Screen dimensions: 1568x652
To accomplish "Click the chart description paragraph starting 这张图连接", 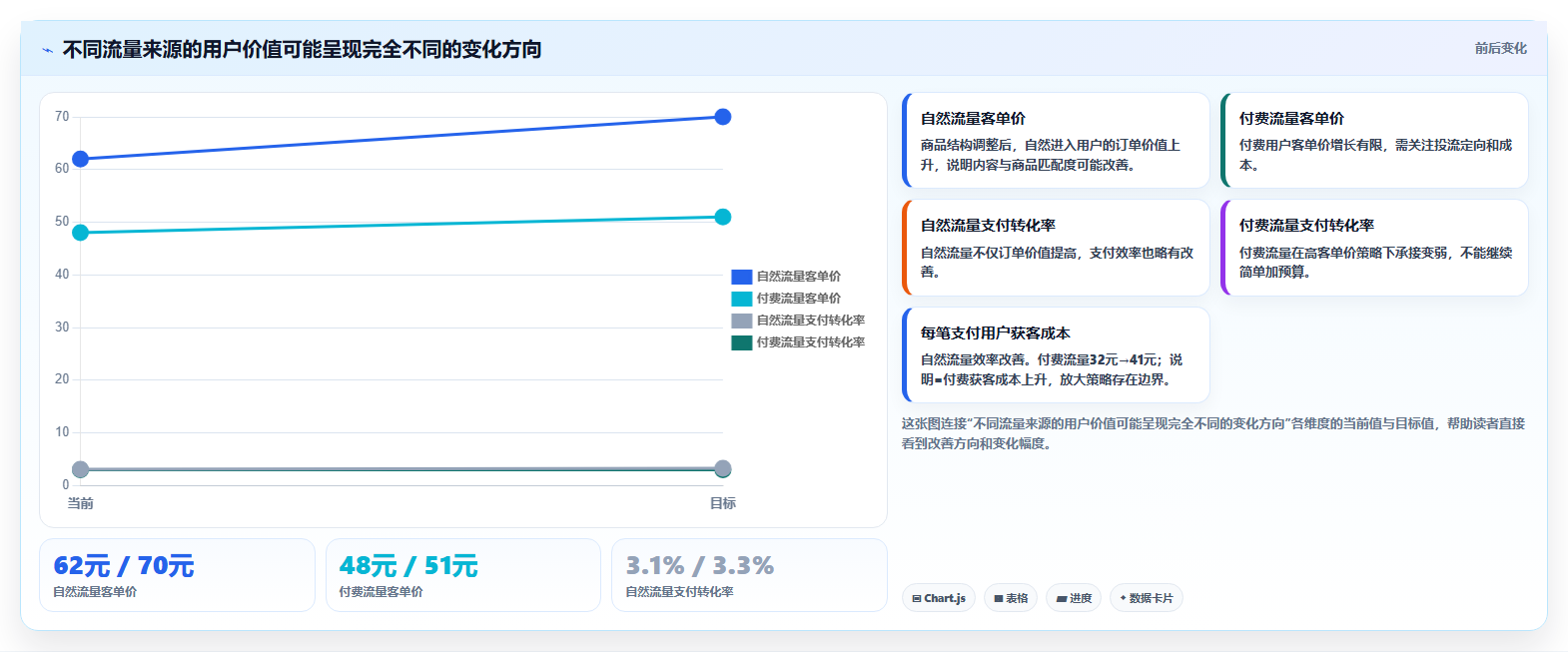I will [1212, 433].
